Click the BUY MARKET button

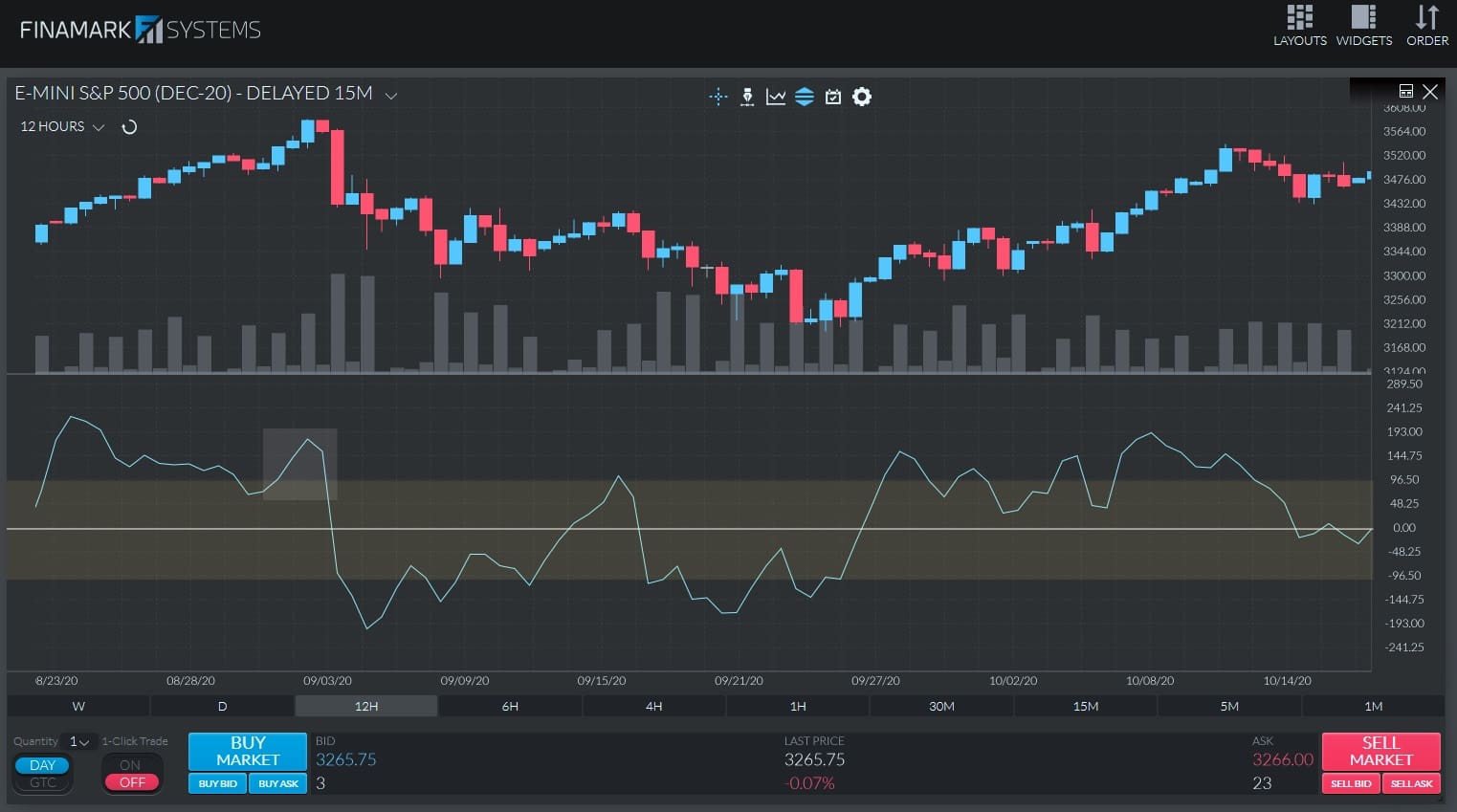247,752
